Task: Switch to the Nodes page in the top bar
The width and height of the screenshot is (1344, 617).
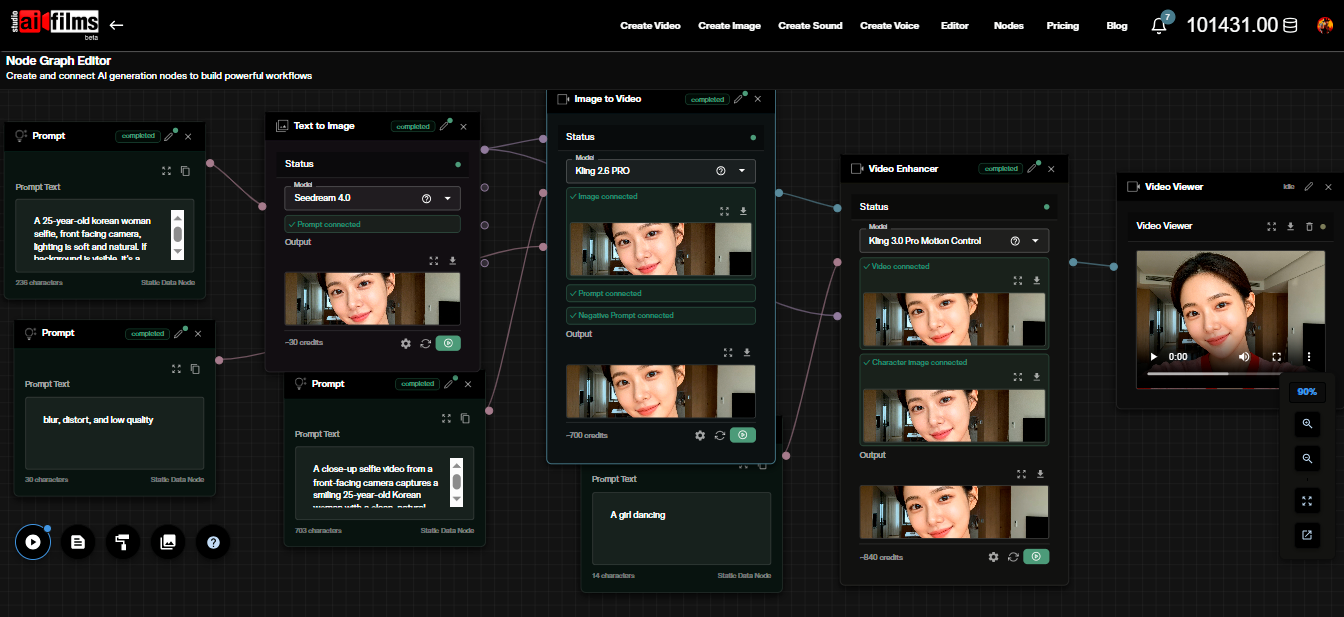Action: coord(1008,25)
